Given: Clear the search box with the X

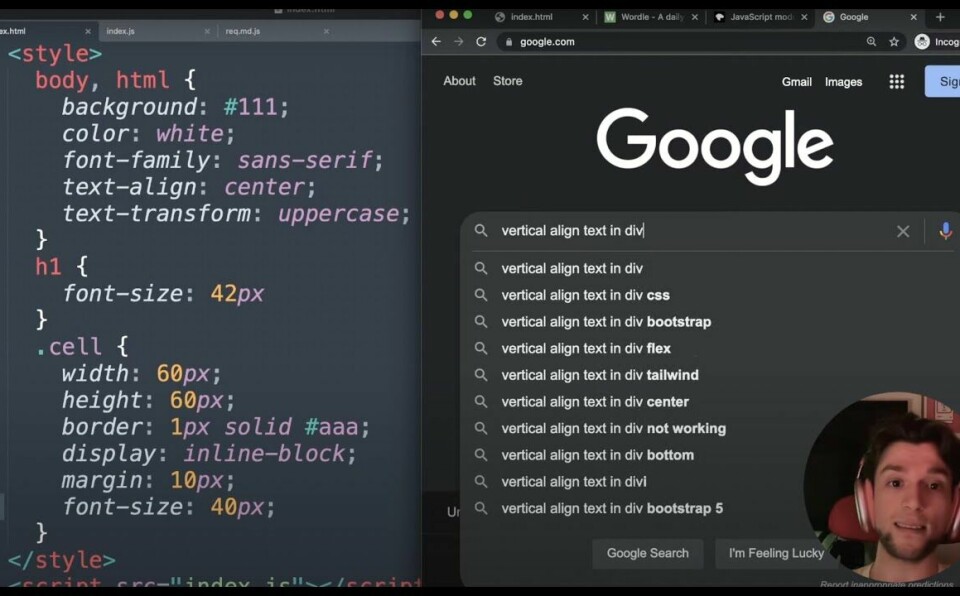Looking at the screenshot, I should 903,231.
